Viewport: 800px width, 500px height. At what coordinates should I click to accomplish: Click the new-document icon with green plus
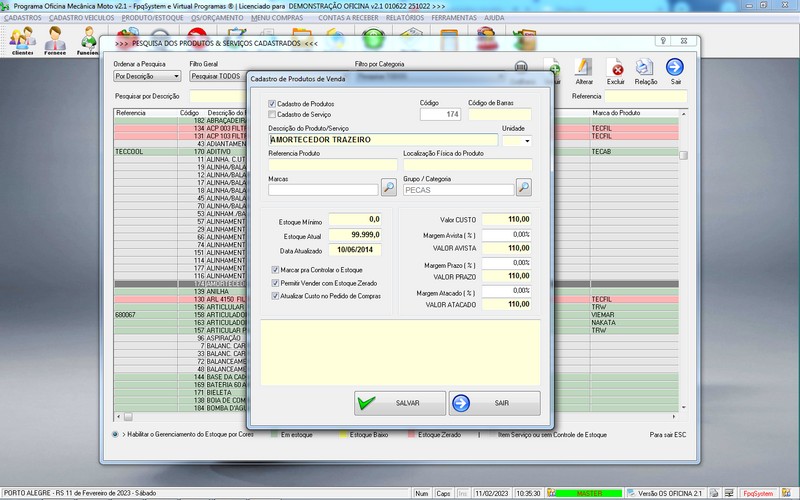pos(553,67)
